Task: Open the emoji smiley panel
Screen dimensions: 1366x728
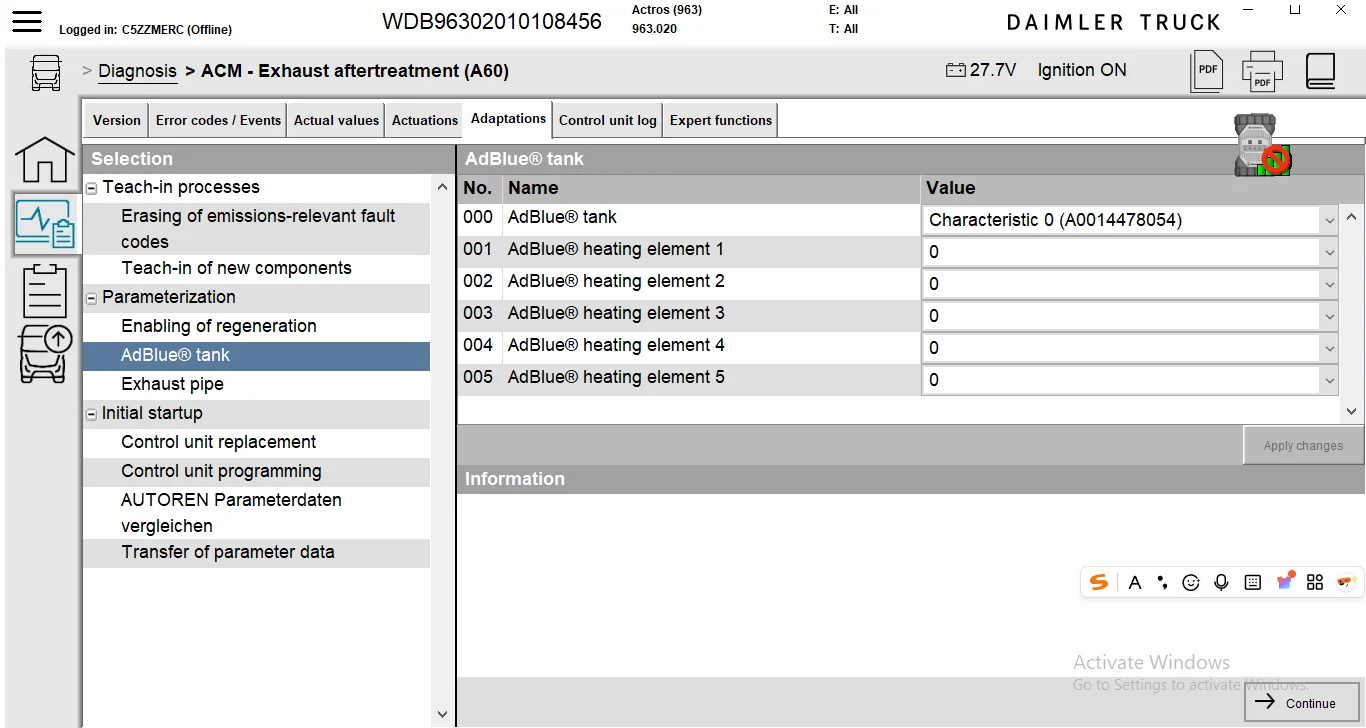Action: pyautogui.click(x=1190, y=582)
